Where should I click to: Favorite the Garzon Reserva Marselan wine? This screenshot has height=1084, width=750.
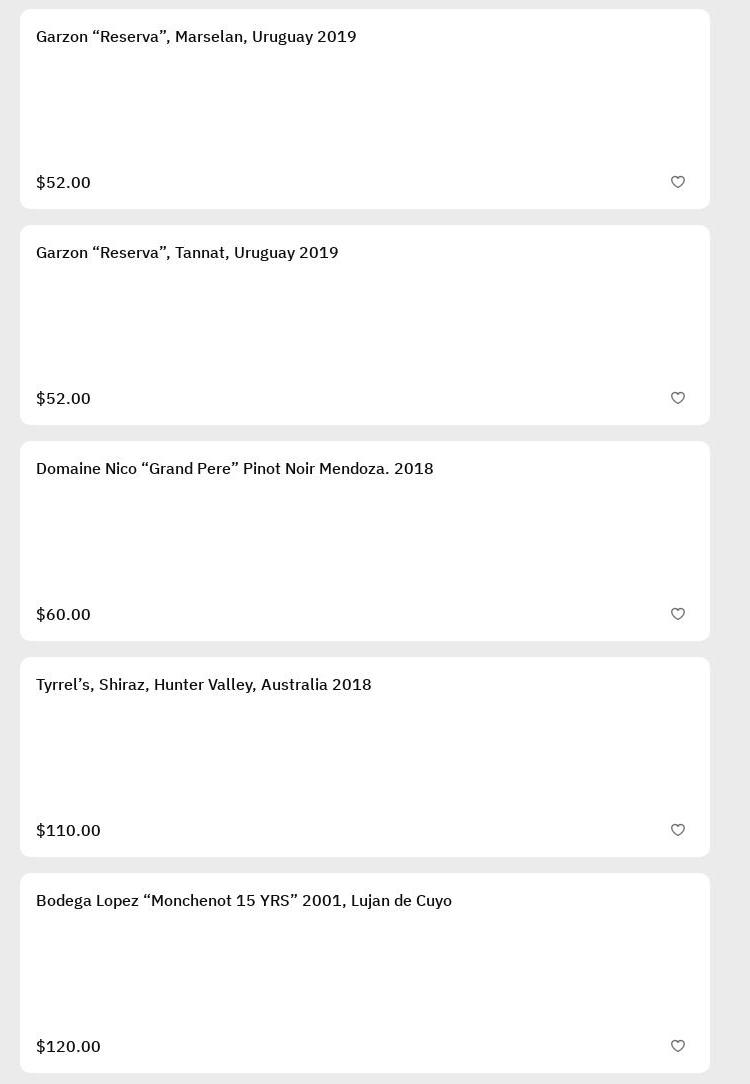pyautogui.click(x=678, y=182)
